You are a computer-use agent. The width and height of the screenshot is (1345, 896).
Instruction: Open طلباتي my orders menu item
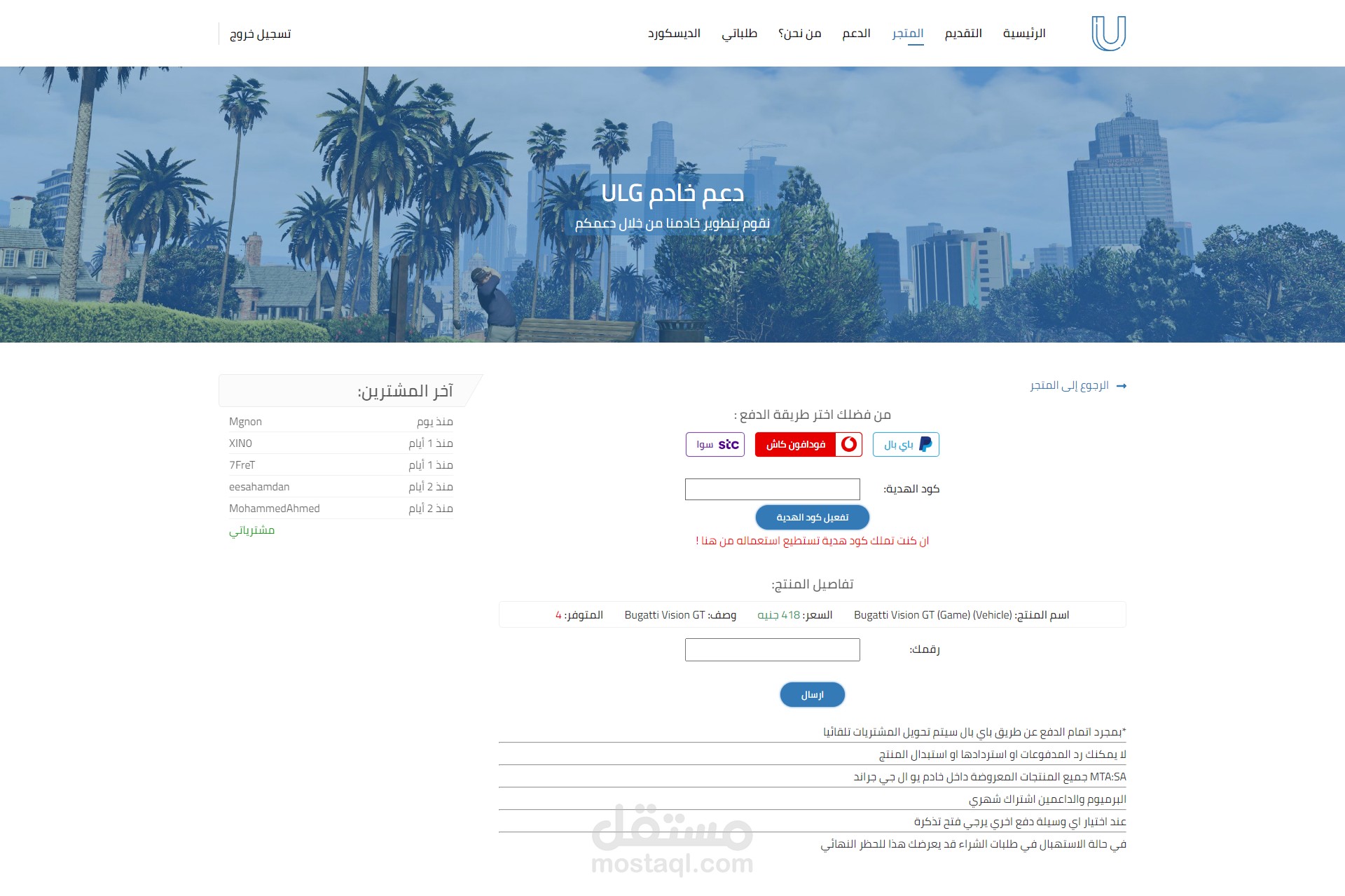(x=740, y=34)
